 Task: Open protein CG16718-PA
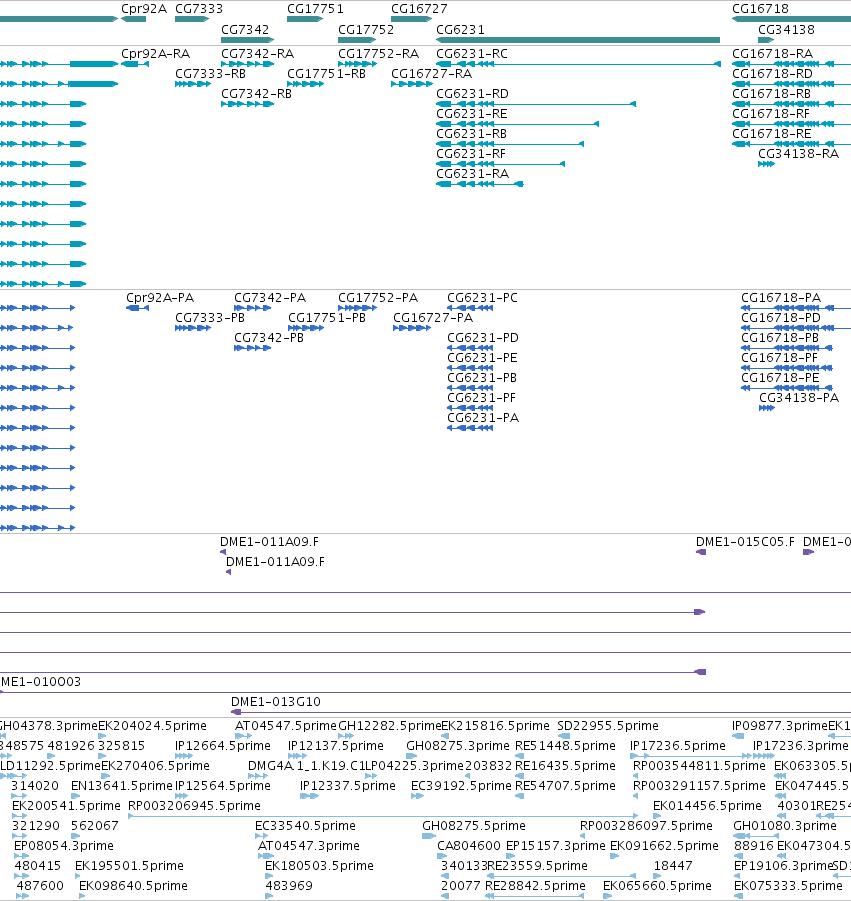point(781,298)
